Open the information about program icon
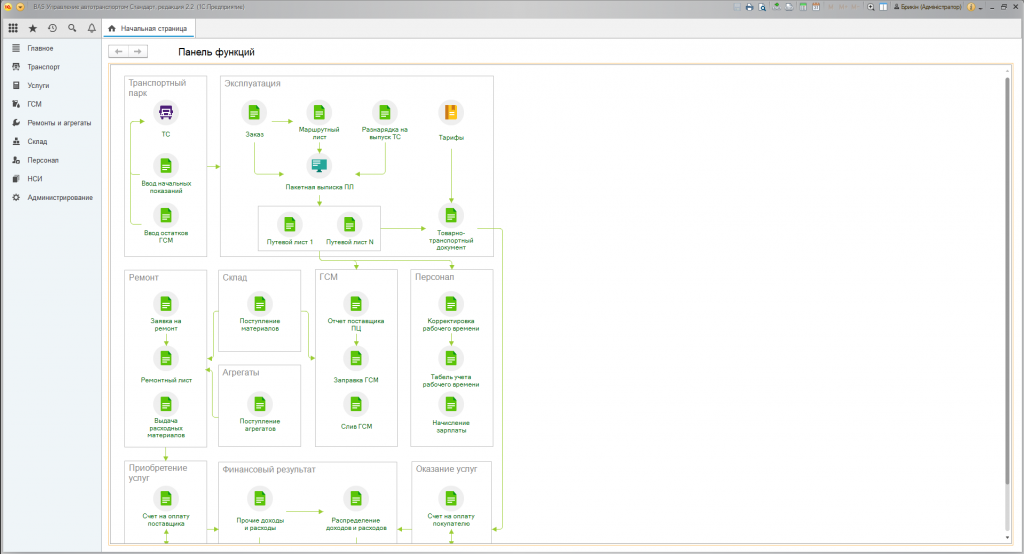 tap(971, 7)
